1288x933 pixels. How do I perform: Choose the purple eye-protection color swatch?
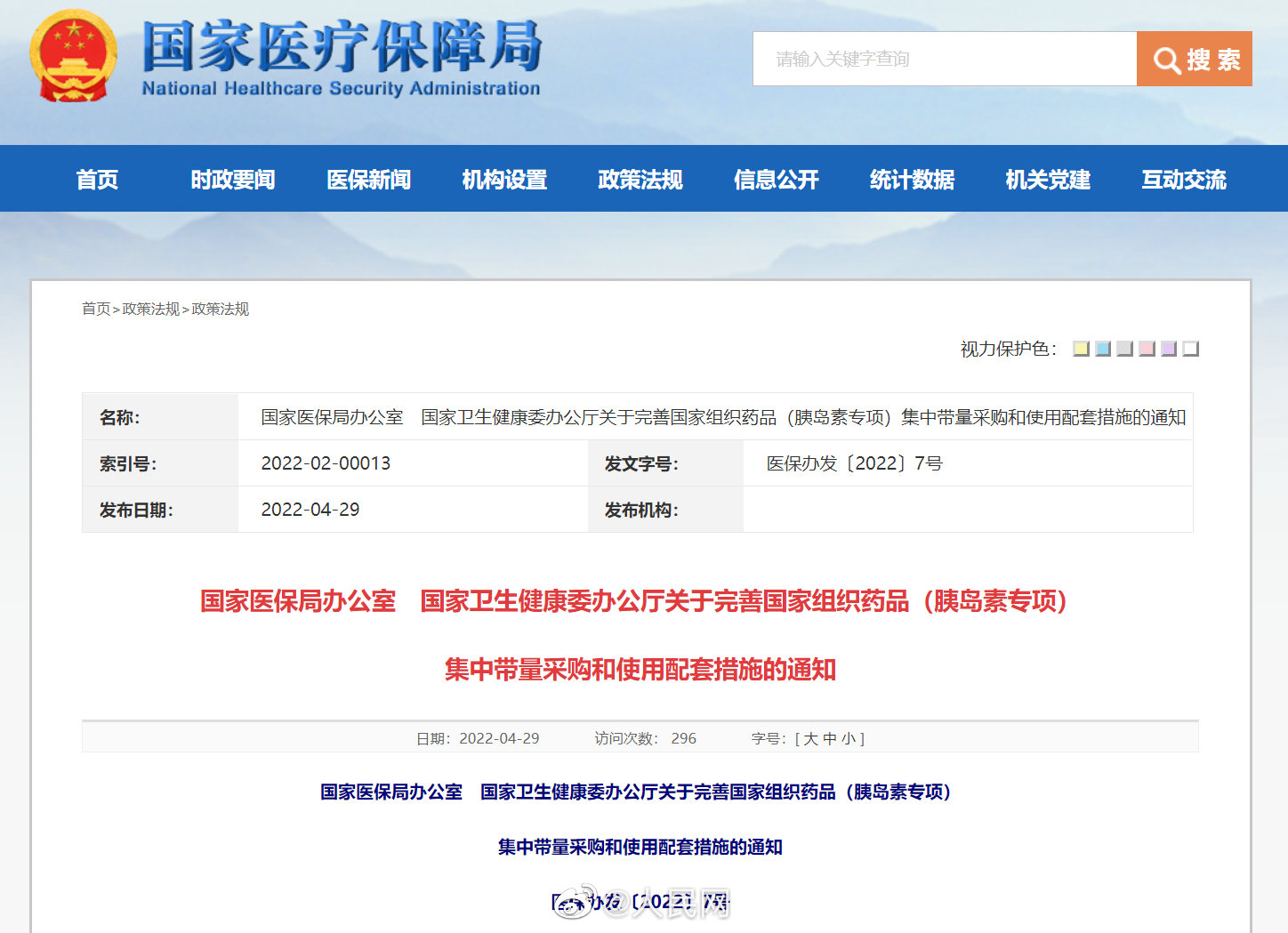point(1169,349)
